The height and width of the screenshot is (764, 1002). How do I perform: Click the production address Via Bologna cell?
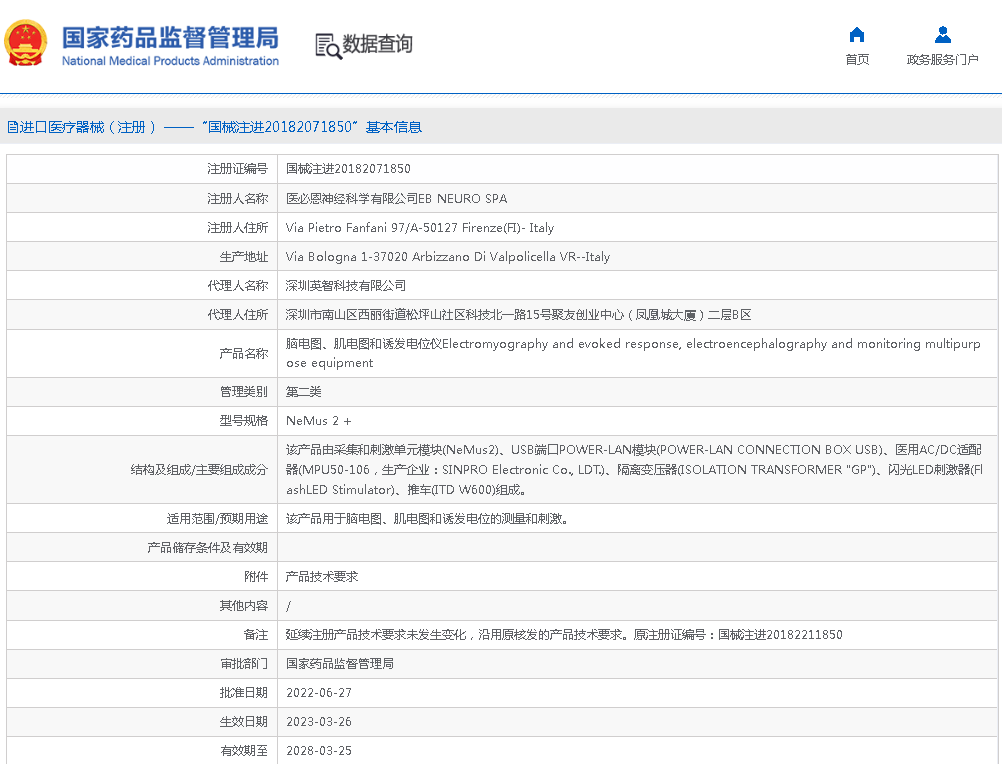tap(447, 257)
